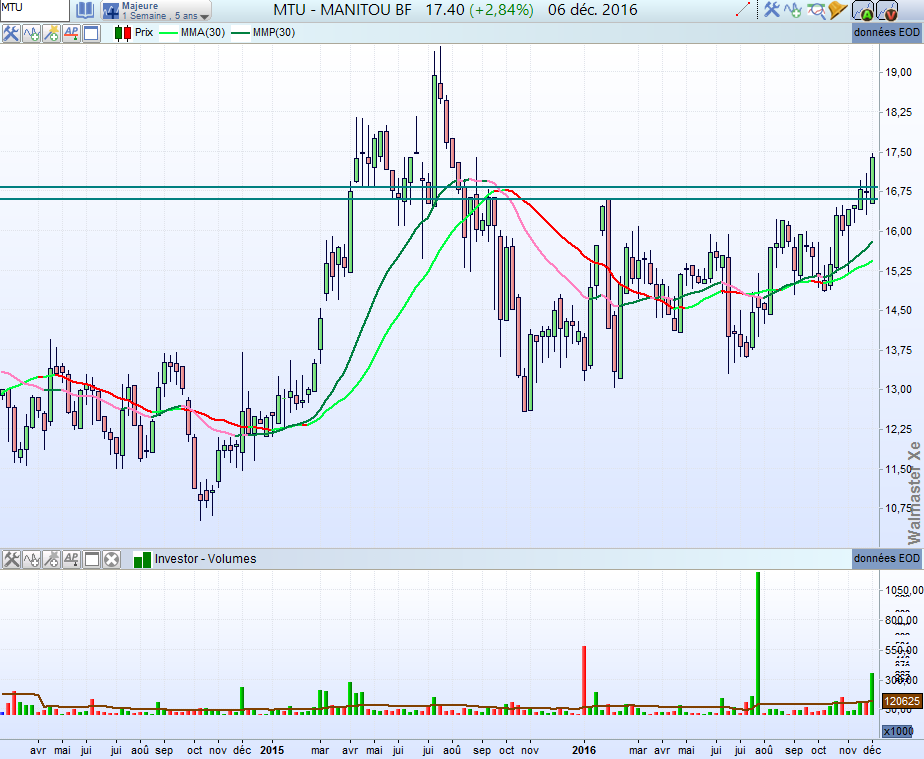Open the price panel wizard add icon
Screen dimensions: 924x759
click(x=51, y=33)
